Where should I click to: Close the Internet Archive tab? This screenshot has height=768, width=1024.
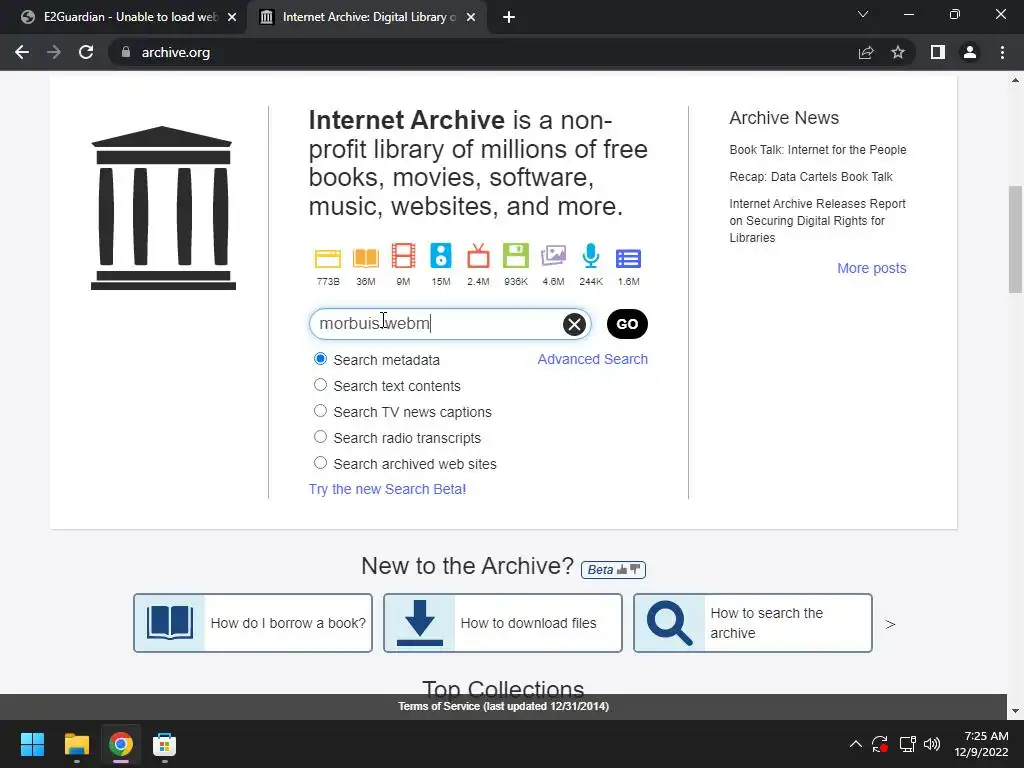(471, 17)
